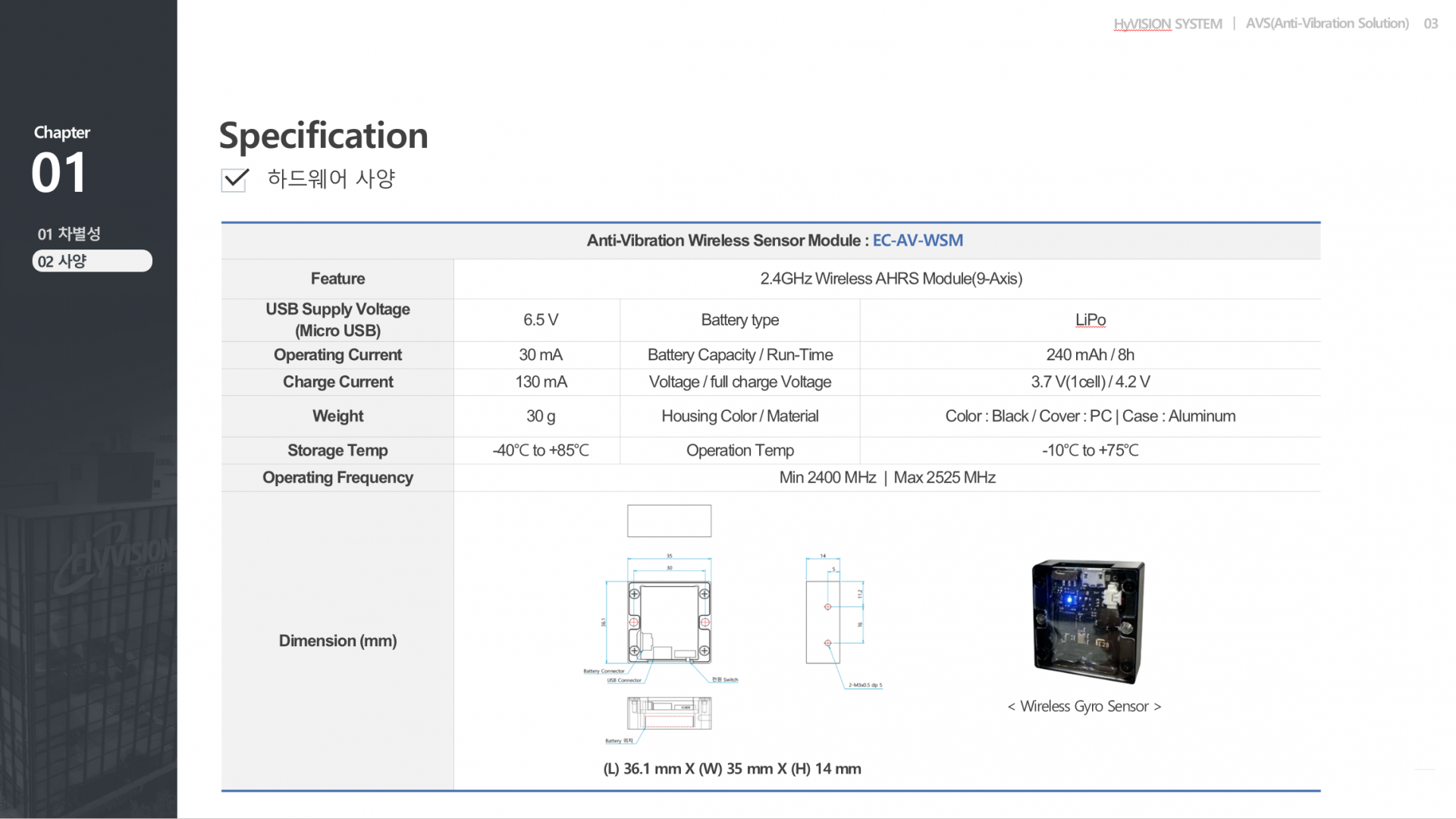Click the Battery type cell
The height and width of the screenshot is (819, 1456).
coord(739,319)
